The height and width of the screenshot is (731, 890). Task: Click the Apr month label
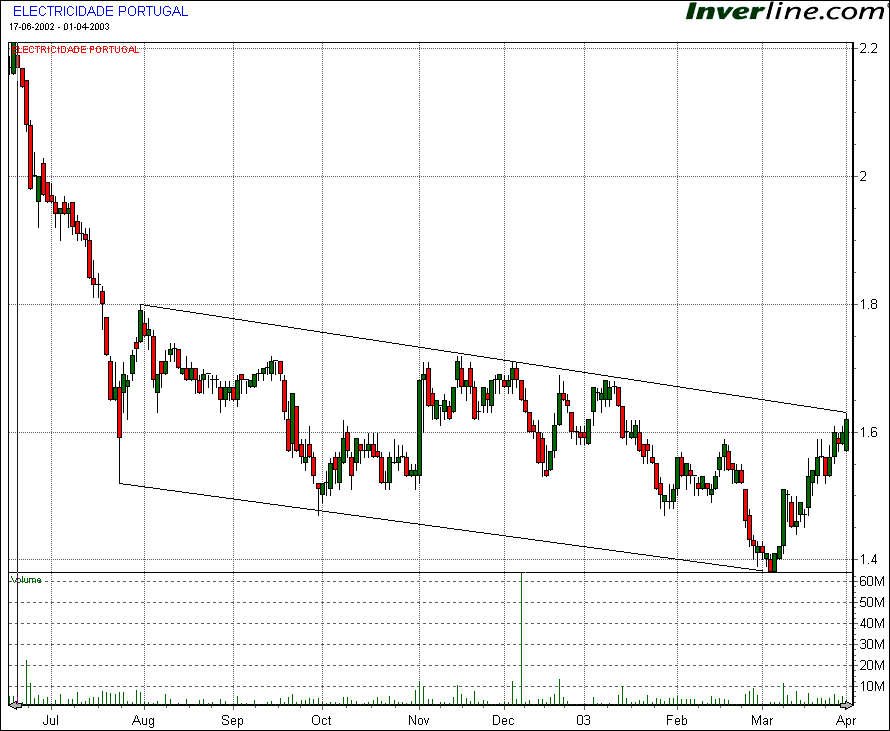[x=846, y=720]
